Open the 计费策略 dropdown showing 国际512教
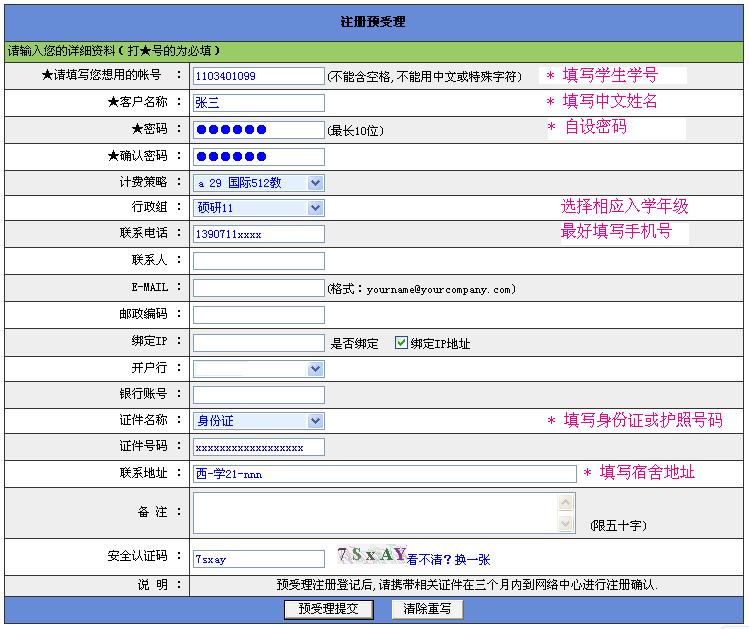The height and width of the screenshot is (629, 749). click(258, 183)
